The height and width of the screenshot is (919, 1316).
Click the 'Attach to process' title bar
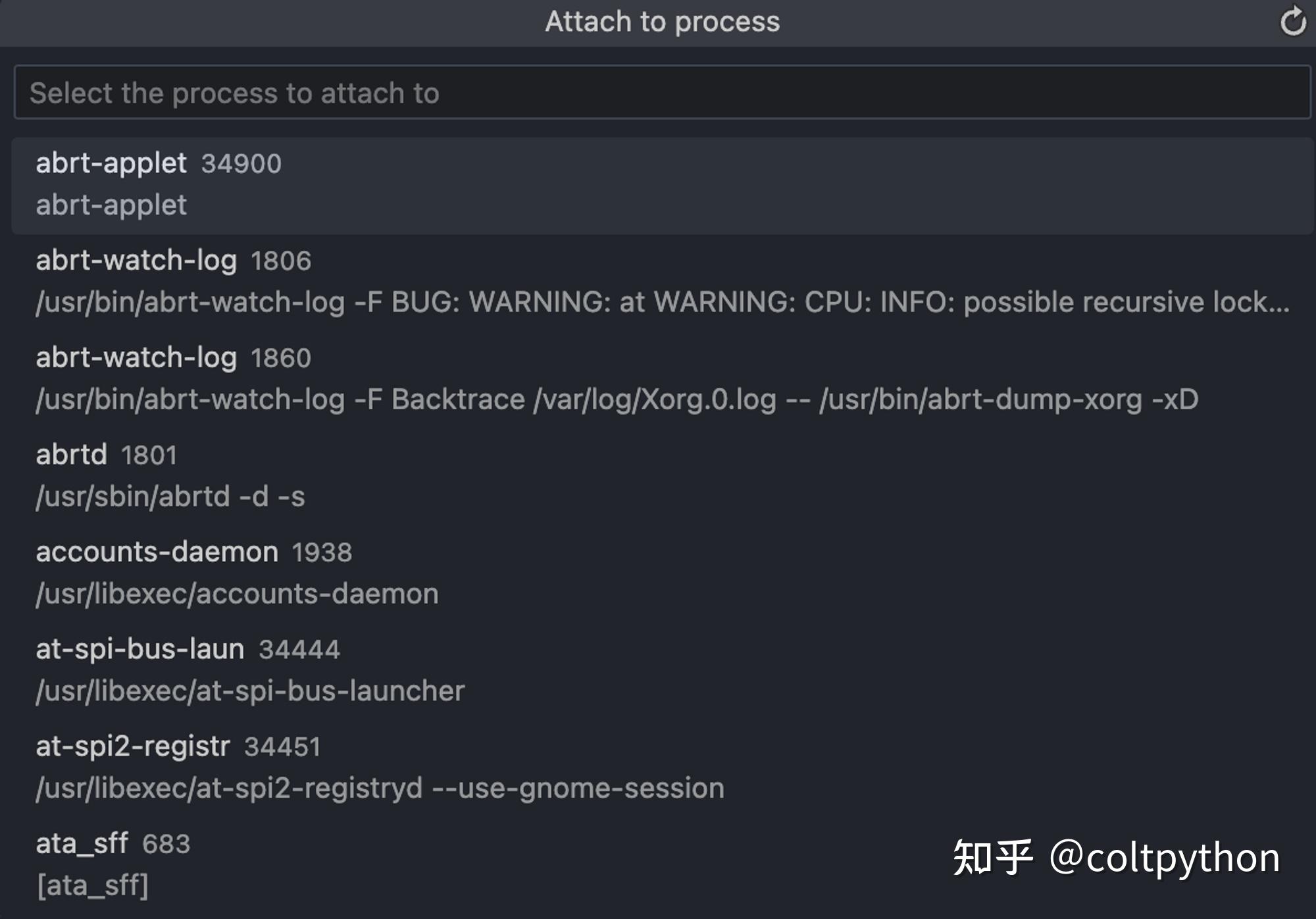(662, 22)
